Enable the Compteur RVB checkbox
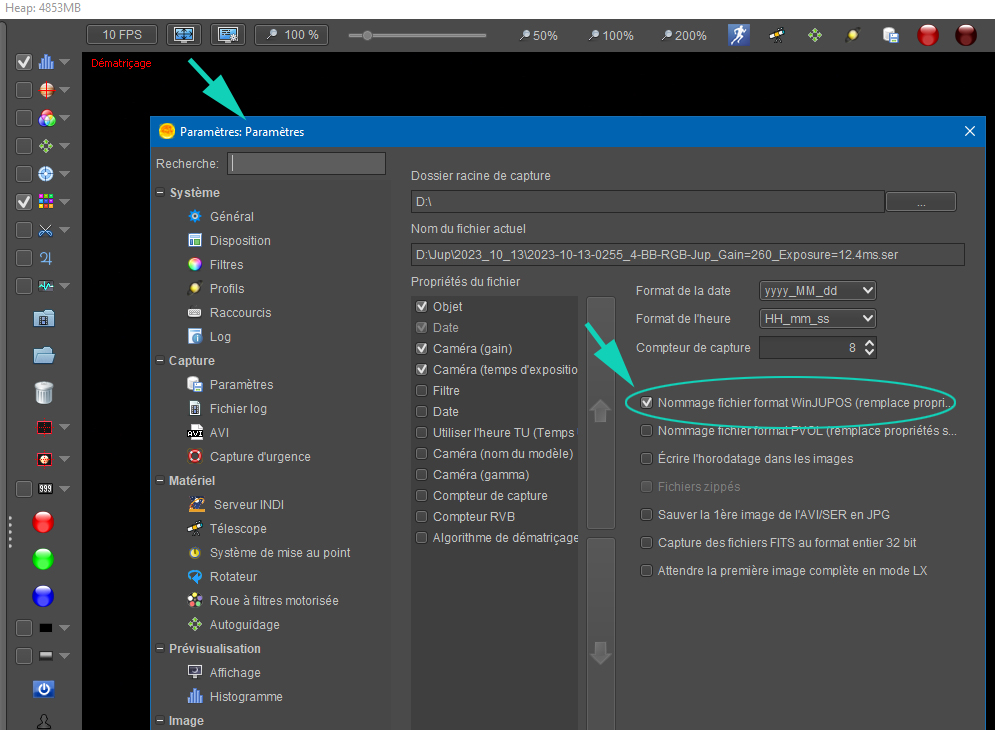 [421, 517]
